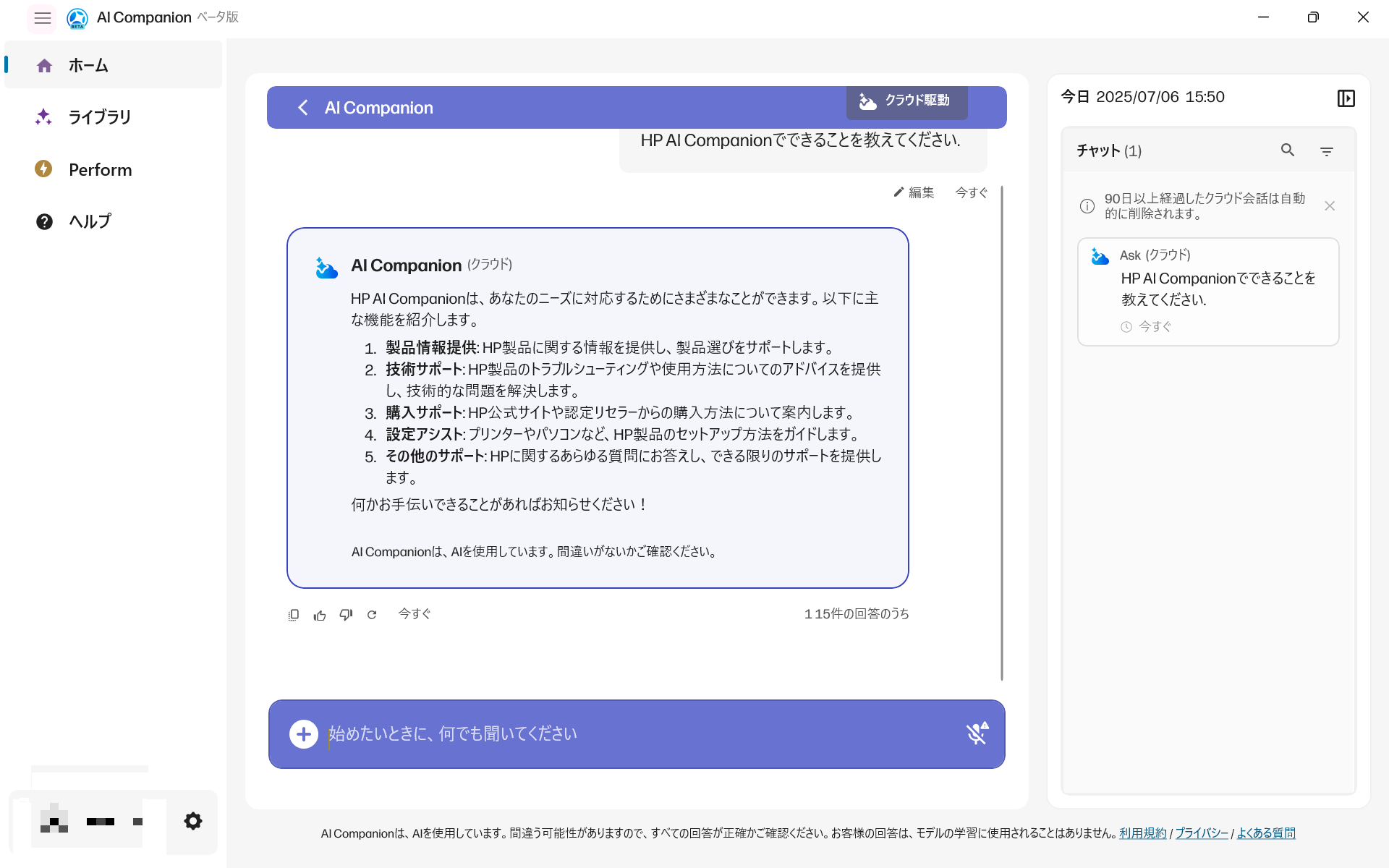Go back with the chevron arrow
Screen dimensions: 1389x868
(303, 108)
